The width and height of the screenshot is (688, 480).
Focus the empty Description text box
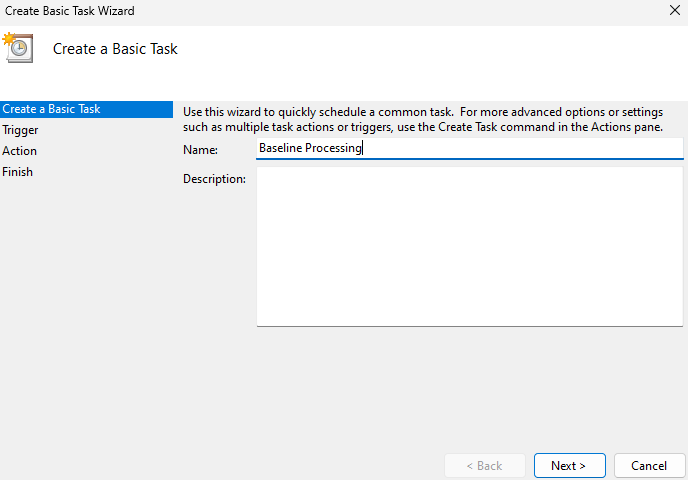pos(469,247)
